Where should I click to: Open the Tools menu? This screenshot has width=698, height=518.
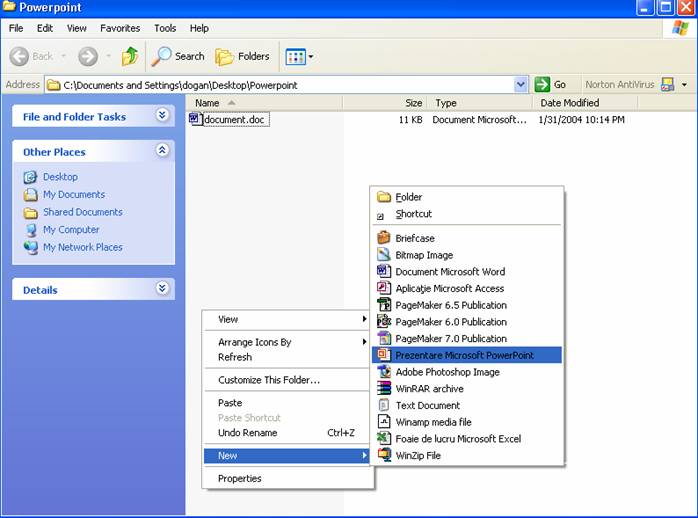pyautogui.click(x=165, y=28)
